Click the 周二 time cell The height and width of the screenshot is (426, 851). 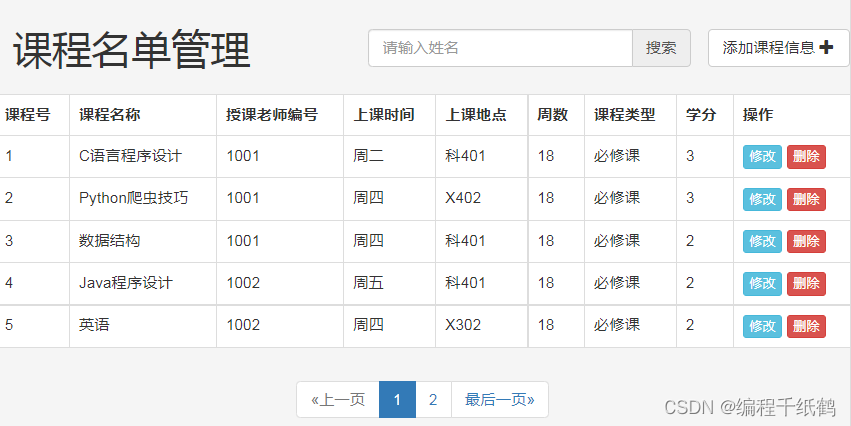coord(390,156)
